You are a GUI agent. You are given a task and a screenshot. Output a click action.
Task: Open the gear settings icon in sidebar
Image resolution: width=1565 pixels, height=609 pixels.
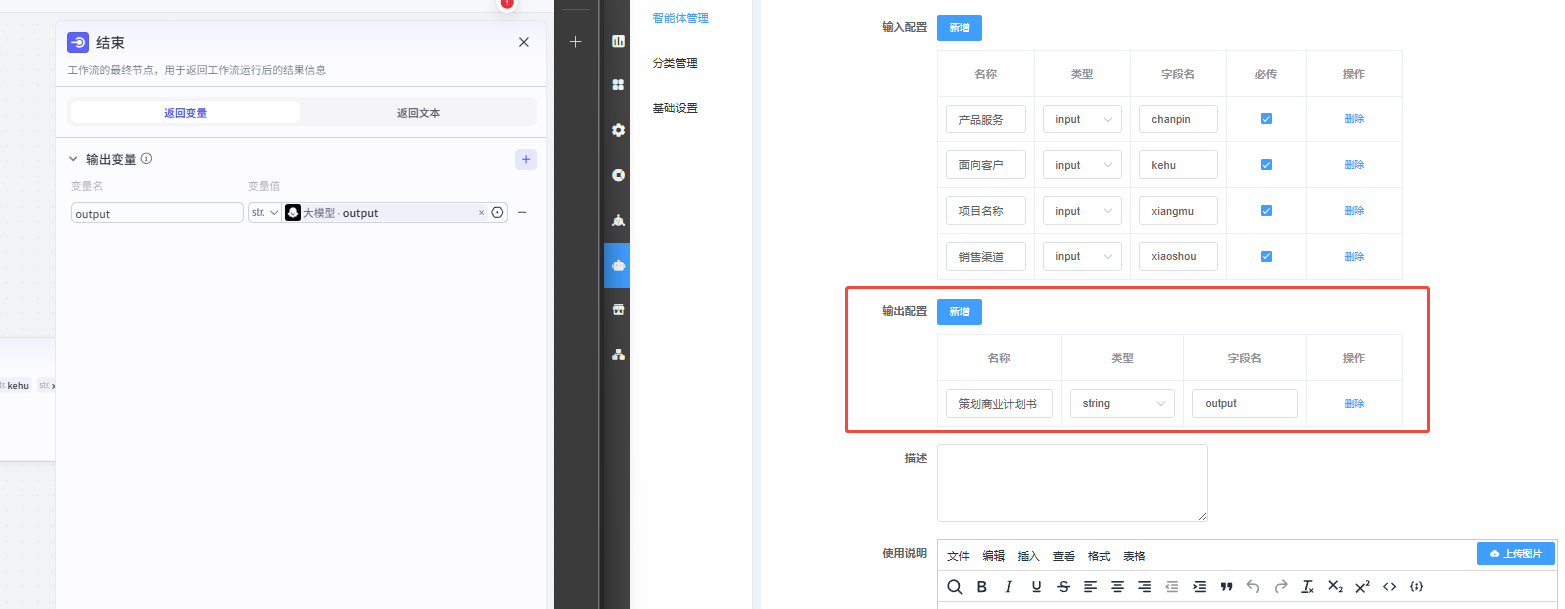point(618,130)
